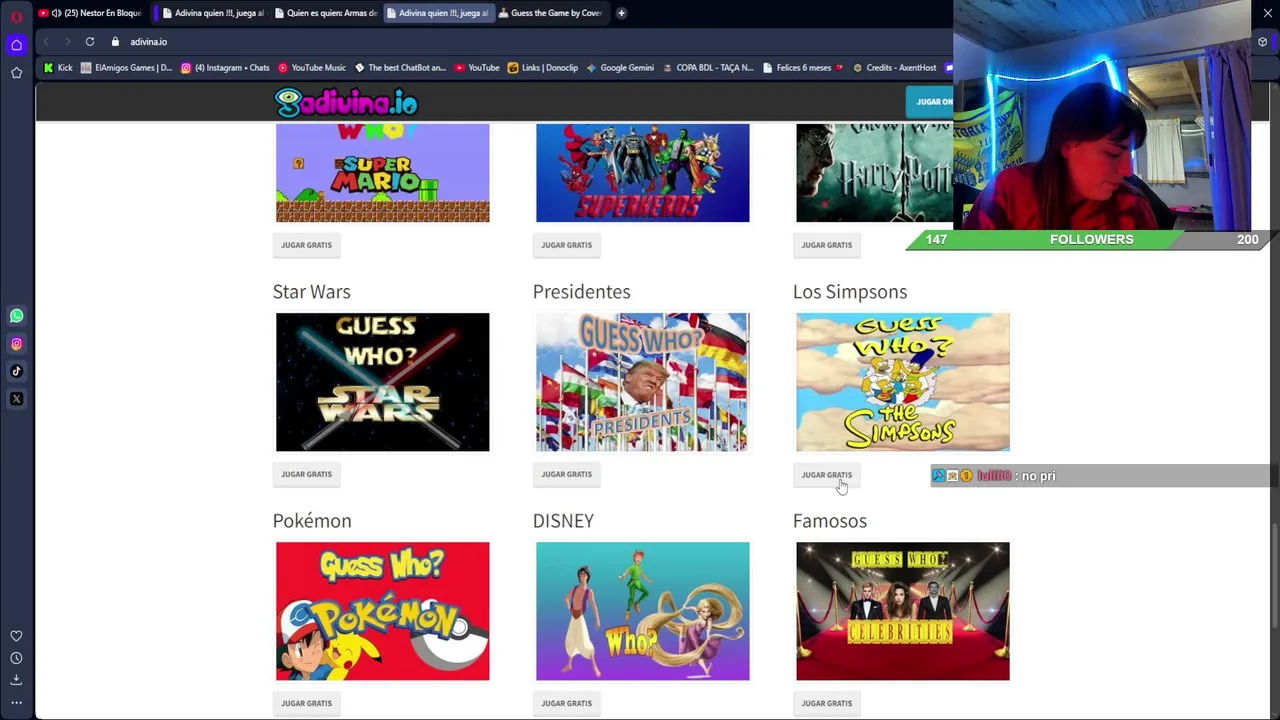
Task: Open the Super Mario game thumbnail
Action: point(383,173)
